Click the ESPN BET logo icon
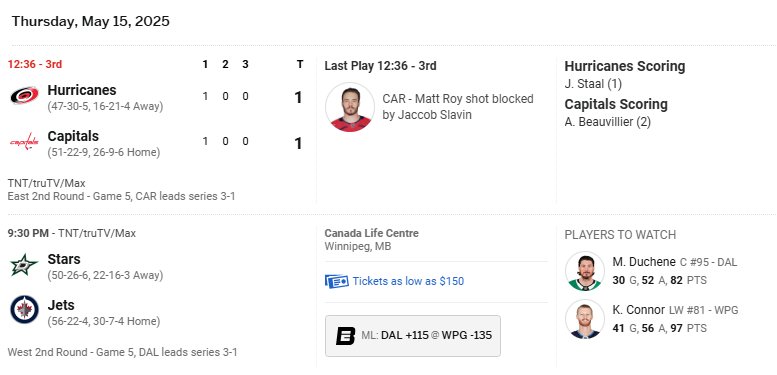Viewport: 777px width, 375px height. (345, 336)
